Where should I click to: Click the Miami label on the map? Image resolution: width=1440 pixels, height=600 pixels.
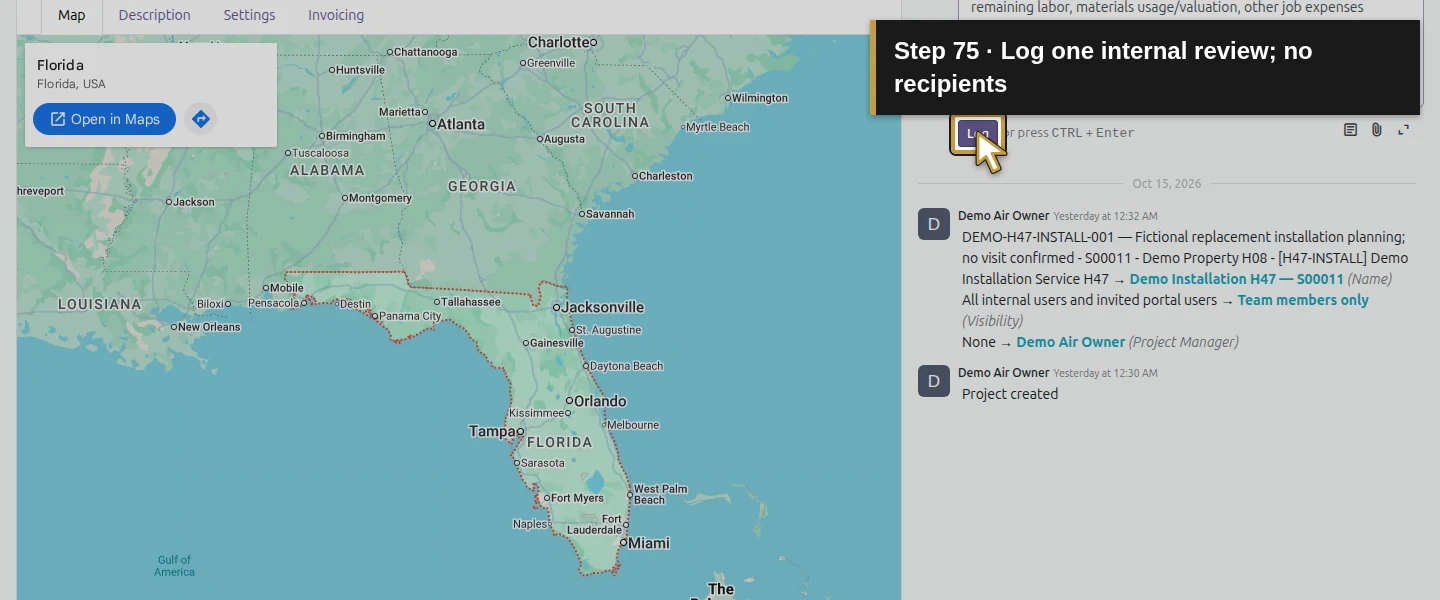tap(649, 543)
